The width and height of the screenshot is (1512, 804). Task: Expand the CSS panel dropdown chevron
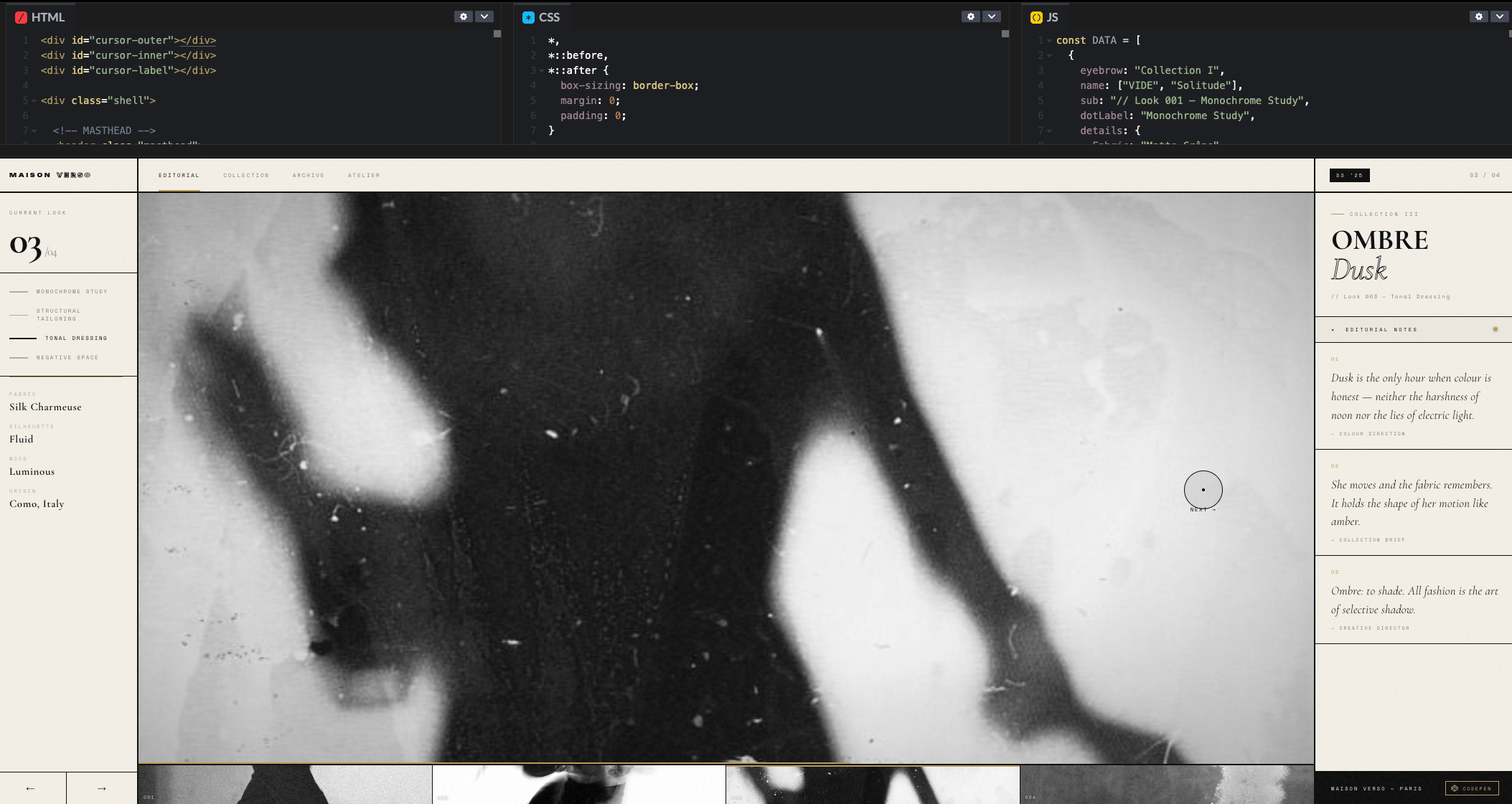point(991,16)
